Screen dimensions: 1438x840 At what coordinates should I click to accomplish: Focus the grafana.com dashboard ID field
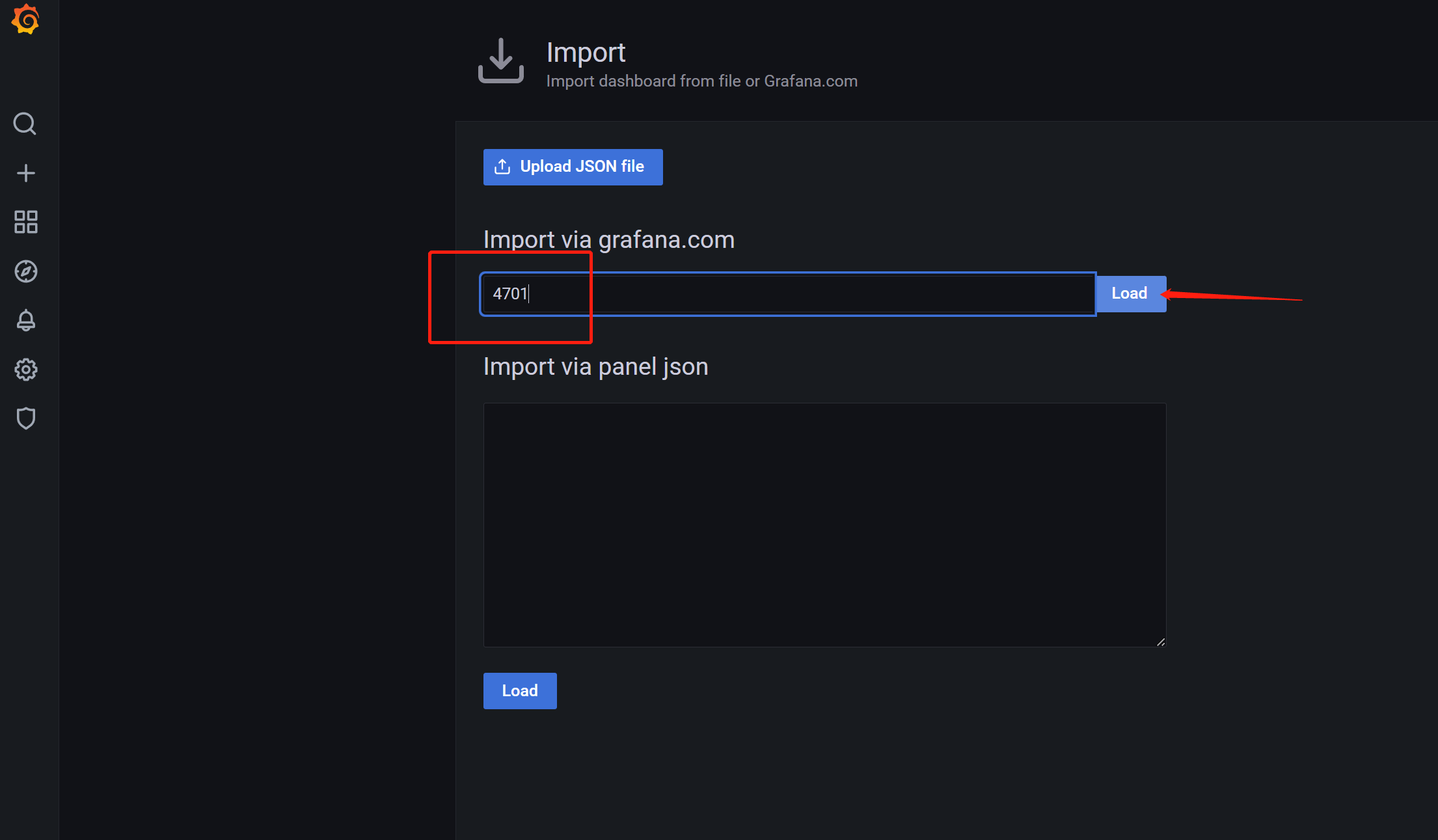788,294
